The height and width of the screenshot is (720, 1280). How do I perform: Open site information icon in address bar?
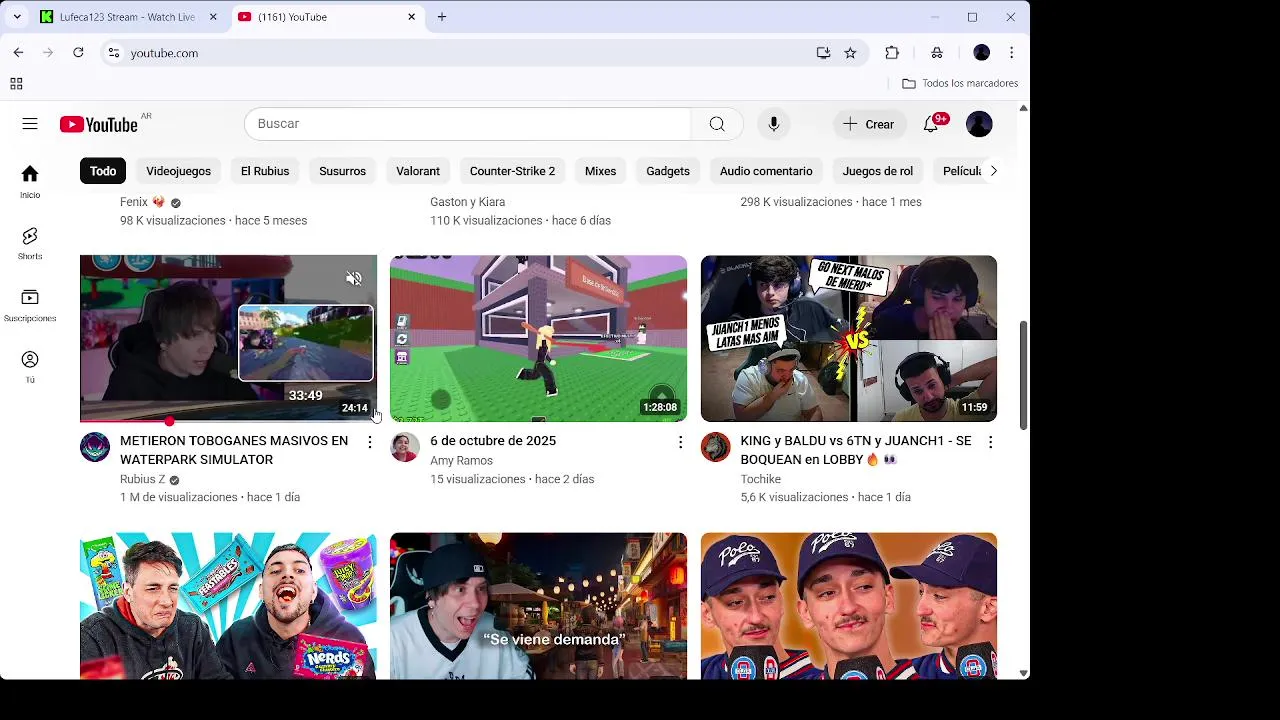pos(114,53)
